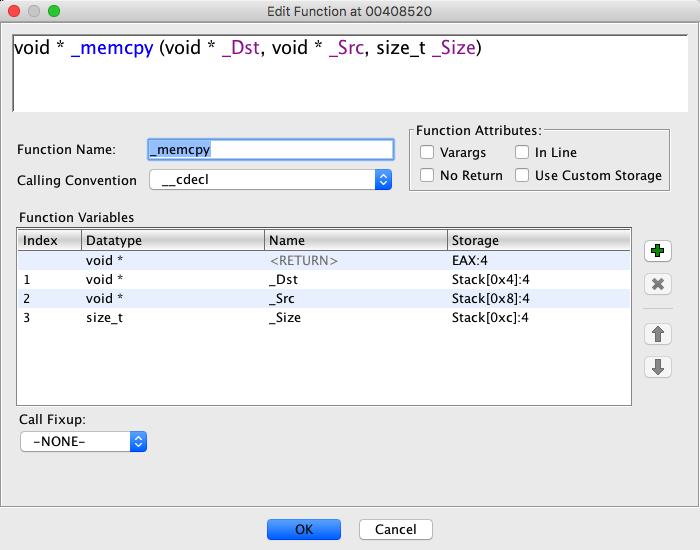Screen dimensions: 700x550
Task: Click the Cancel button
Action: (x=396, y=529)
